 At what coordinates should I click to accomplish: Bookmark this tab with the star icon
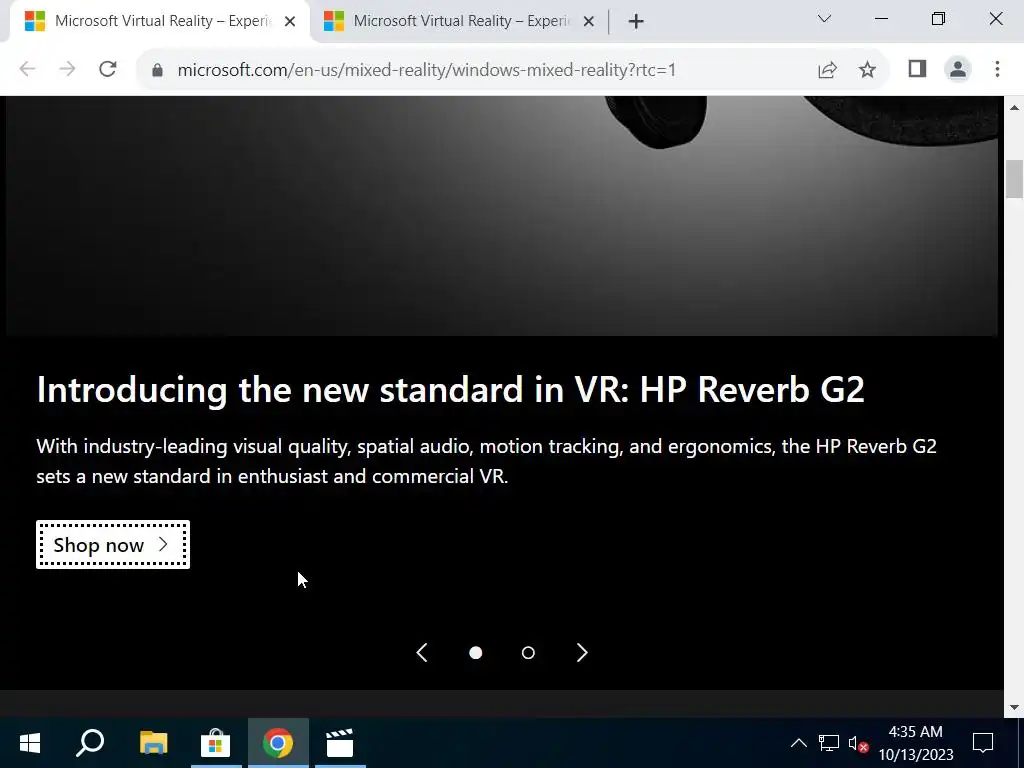tap(867, 69)
